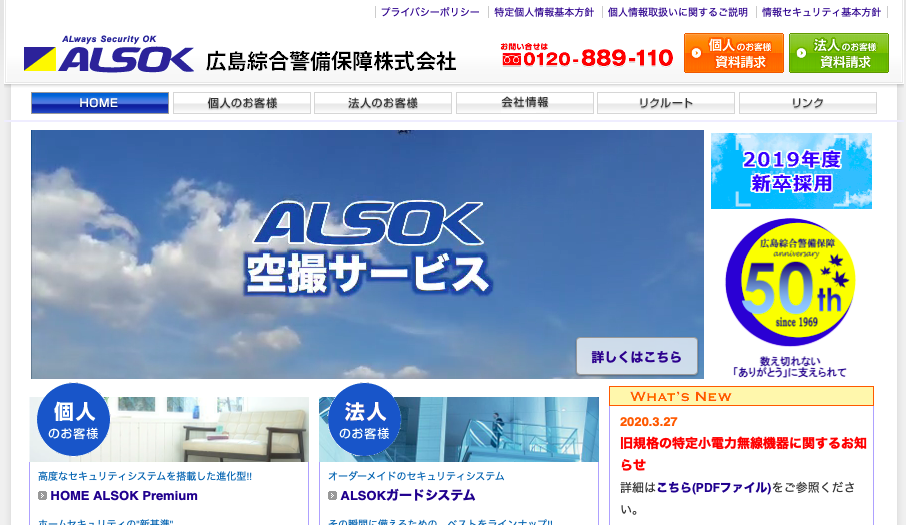Click the ALSOK logo in the header
The image size is (906, 525).
coord(109,54)
